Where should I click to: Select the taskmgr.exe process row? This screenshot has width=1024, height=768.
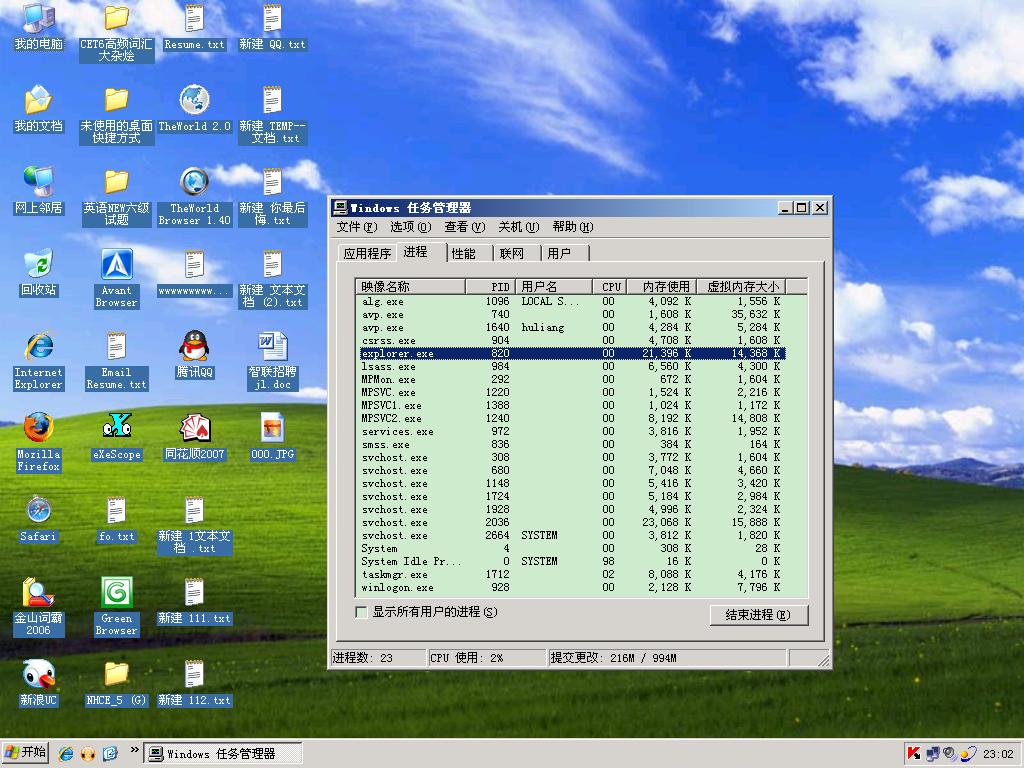[x=572, y=575]
